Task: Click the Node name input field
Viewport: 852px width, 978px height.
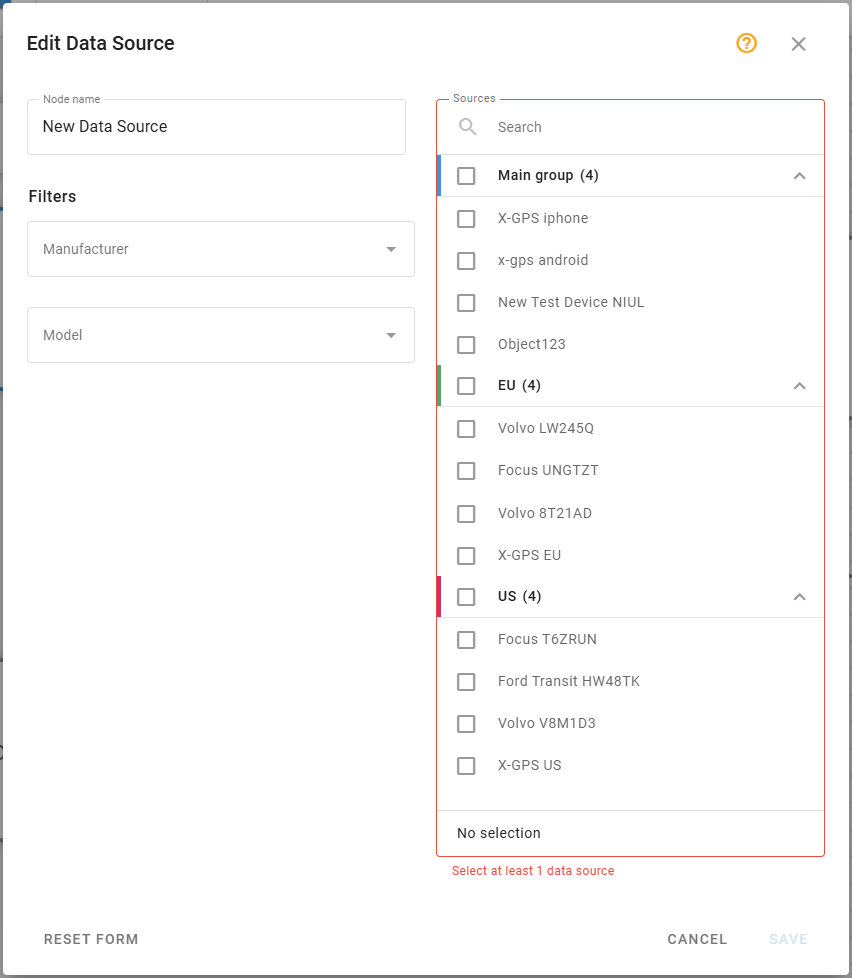Action: 216,127
